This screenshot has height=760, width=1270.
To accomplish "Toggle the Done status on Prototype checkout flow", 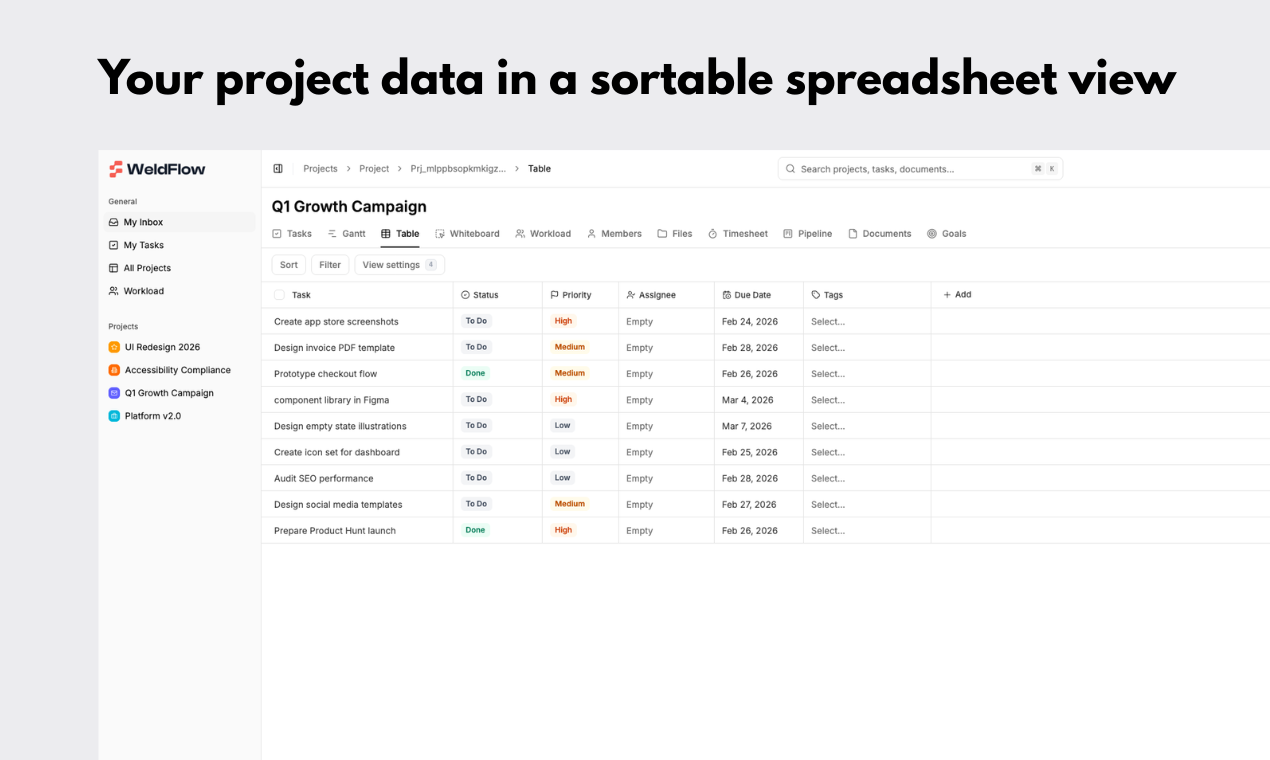I will coord(475,373).
